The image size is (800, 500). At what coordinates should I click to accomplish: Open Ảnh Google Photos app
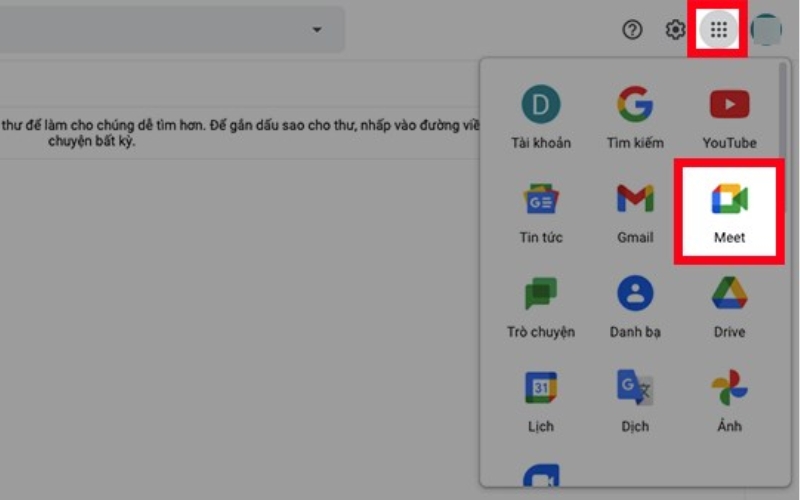730,401
